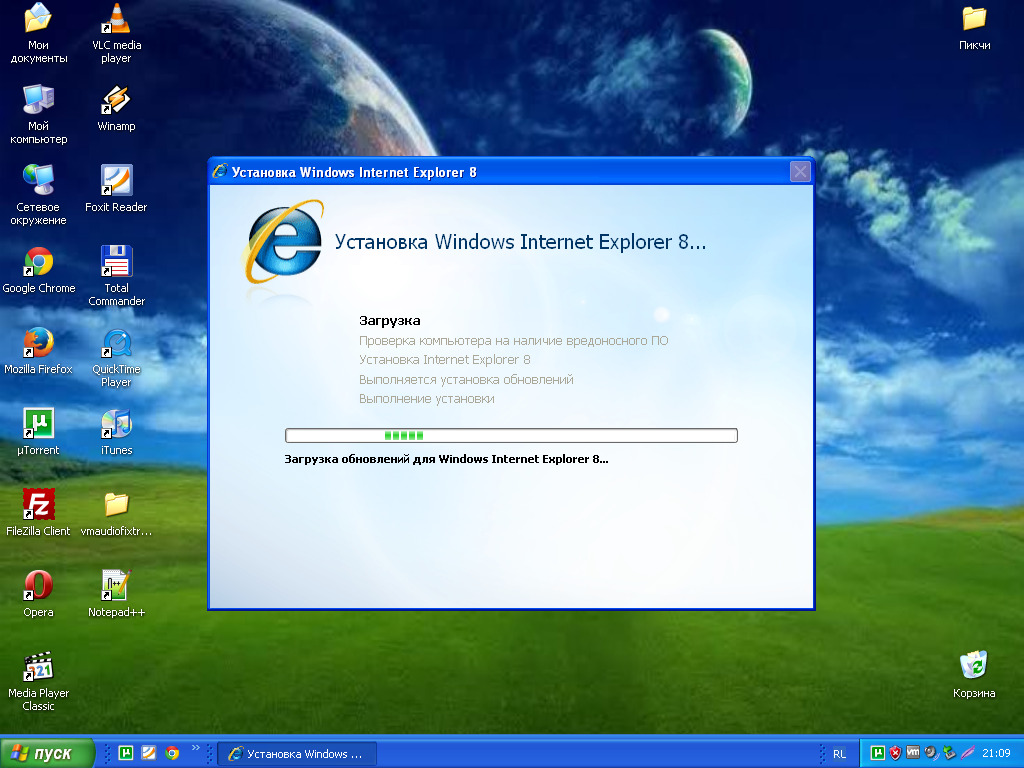The image size is (1024, 768).
Task: Click the 21:09 system clock
Action: pos(996,754)
